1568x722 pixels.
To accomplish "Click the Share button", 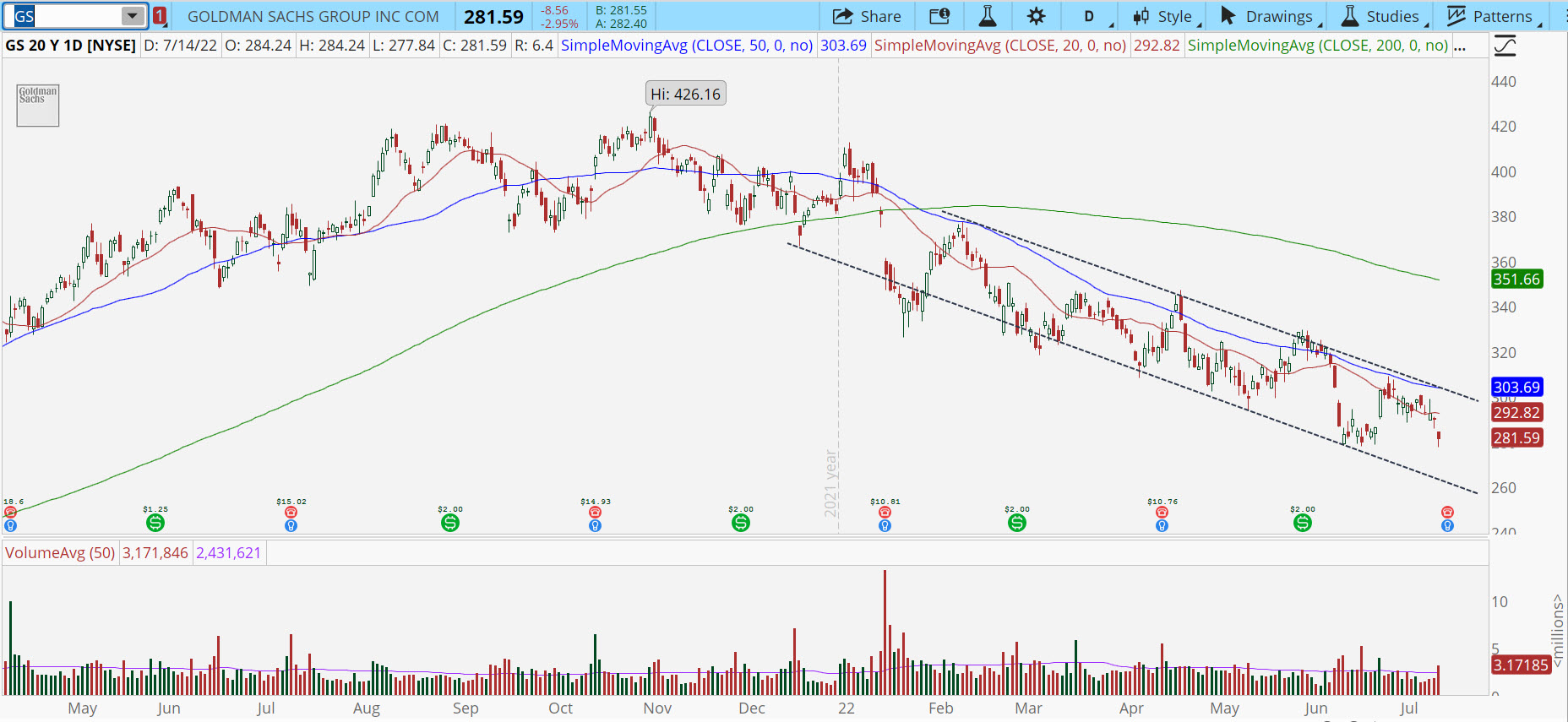I will click(x=867, y=16).
